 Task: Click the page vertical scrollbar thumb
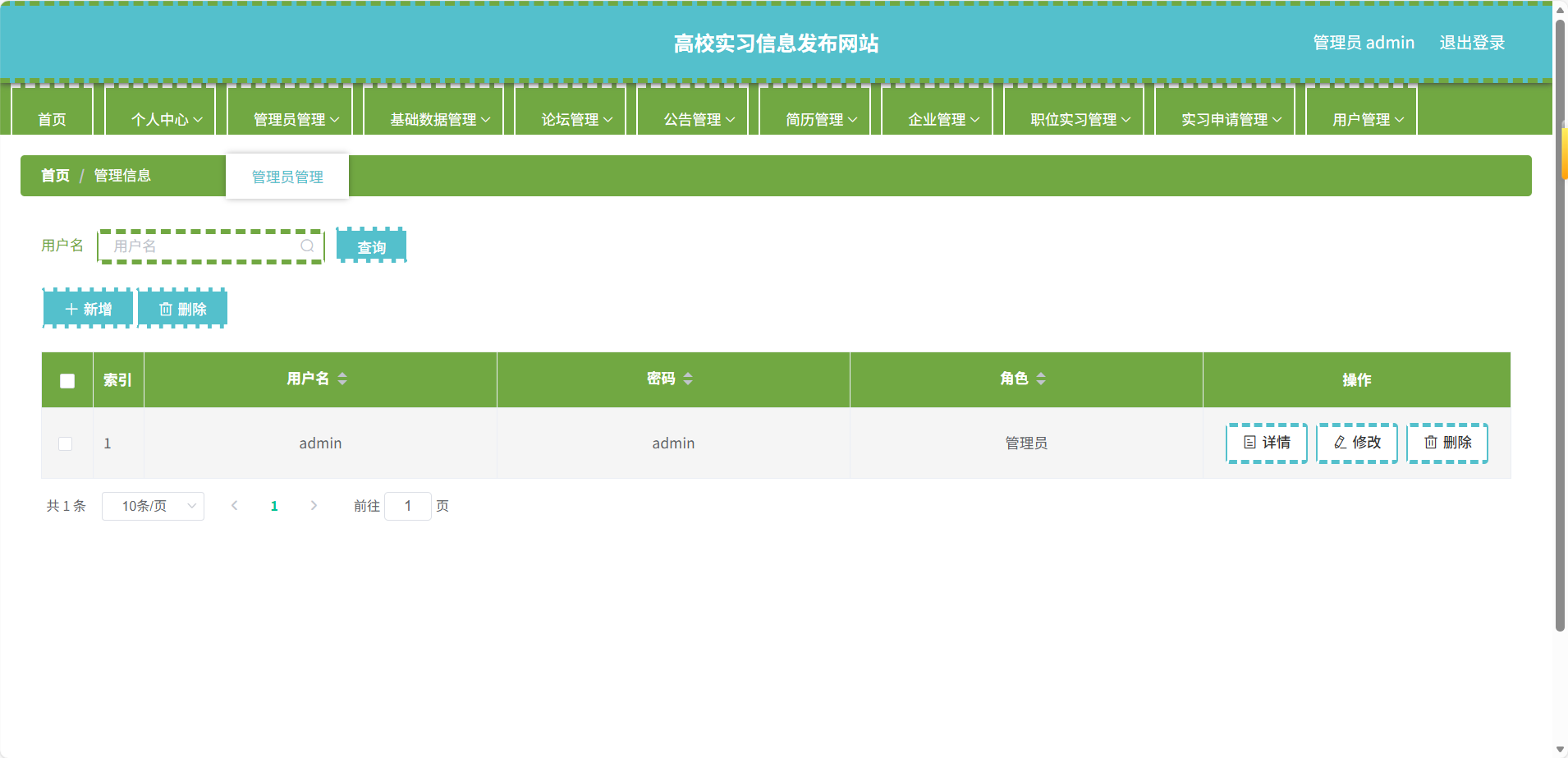coord(1560,324)
